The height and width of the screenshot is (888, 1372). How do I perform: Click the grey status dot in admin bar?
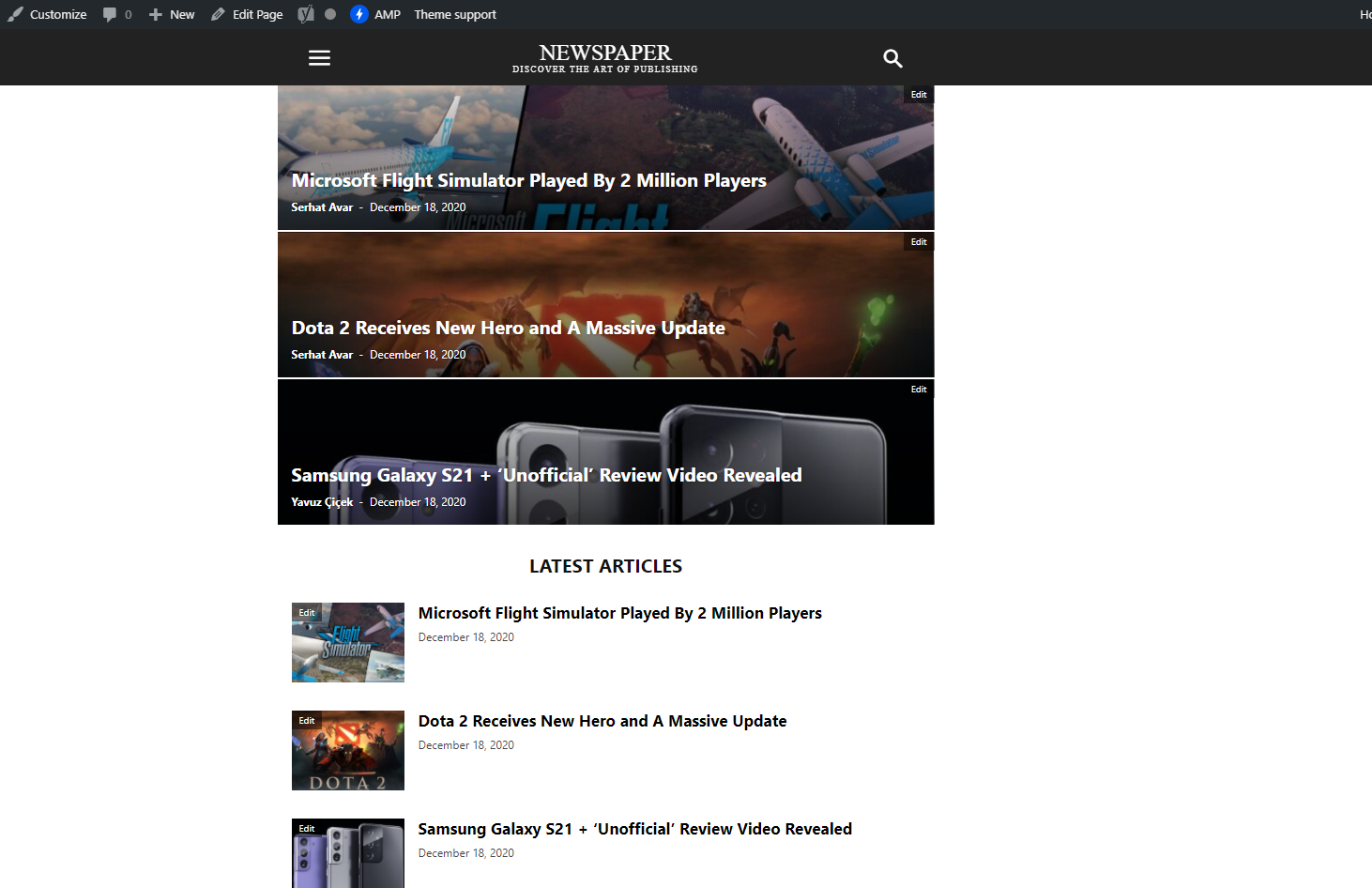[x=330, y=14]
